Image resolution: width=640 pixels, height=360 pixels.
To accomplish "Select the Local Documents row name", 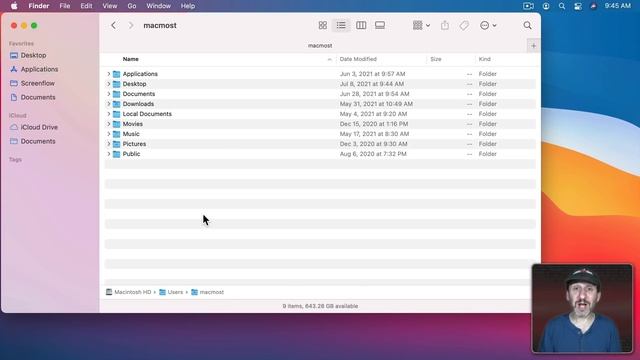I will [x=147, y=114].
